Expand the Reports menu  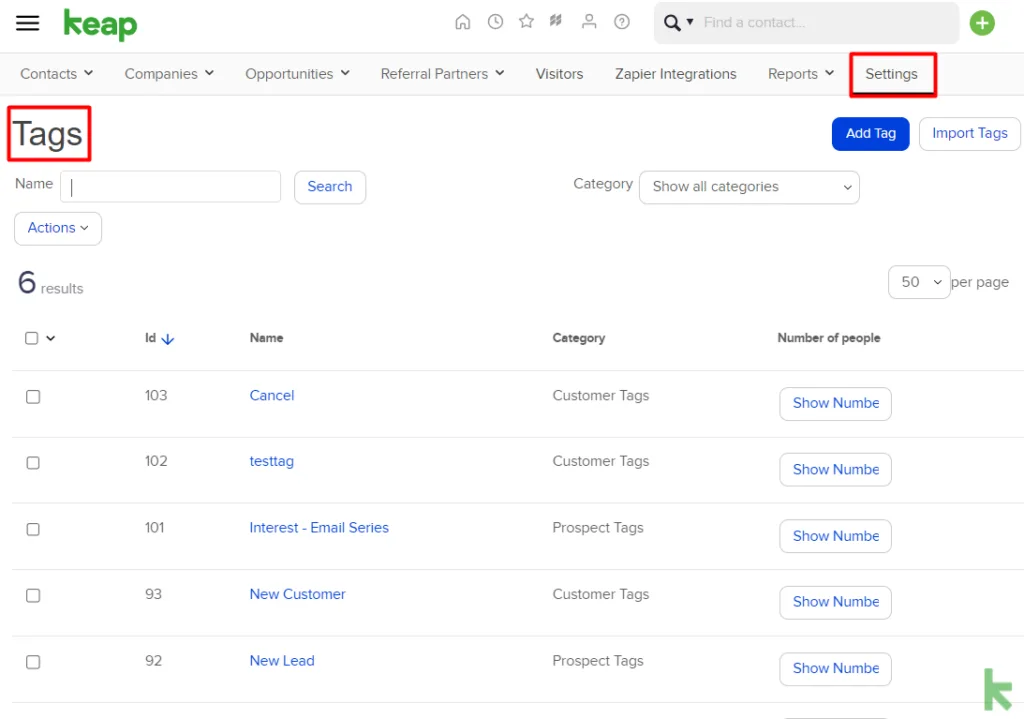[x=801, y=74]
